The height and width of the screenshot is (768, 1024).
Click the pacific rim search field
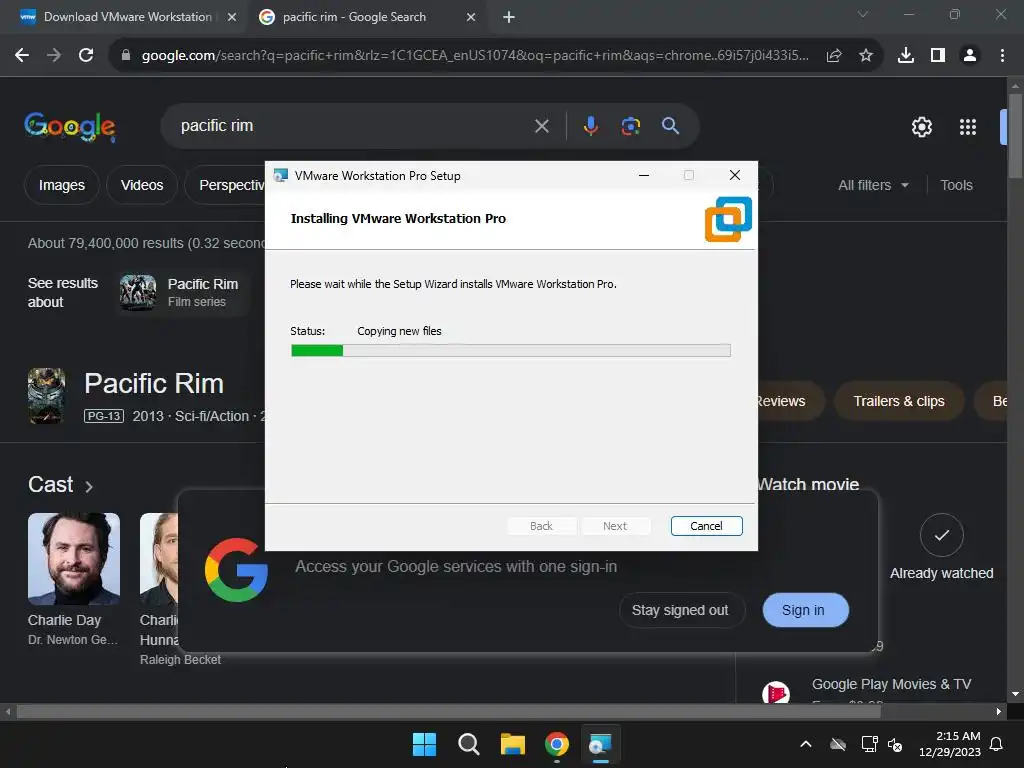[353, 126]
